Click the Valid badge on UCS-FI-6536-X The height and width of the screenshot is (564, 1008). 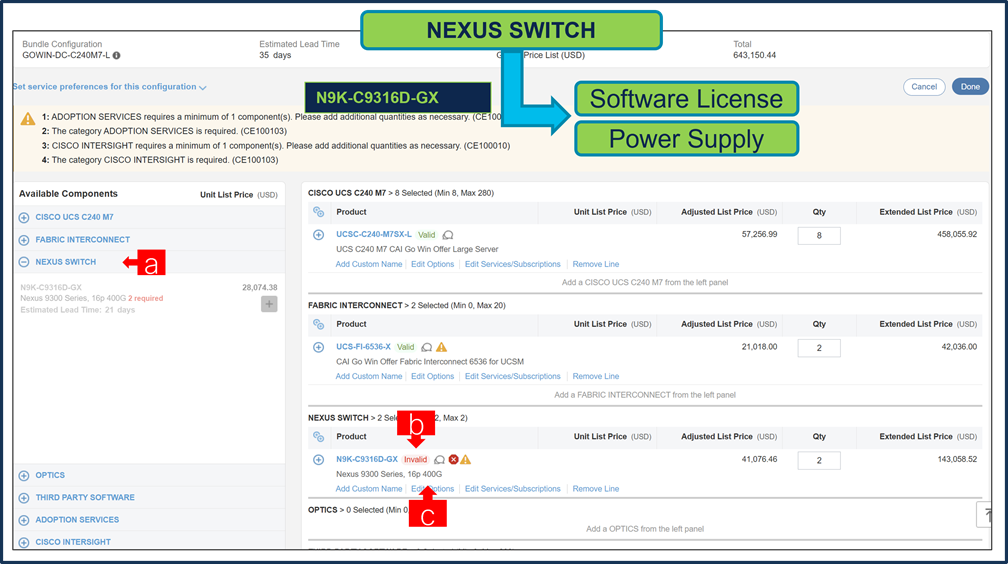405,347
